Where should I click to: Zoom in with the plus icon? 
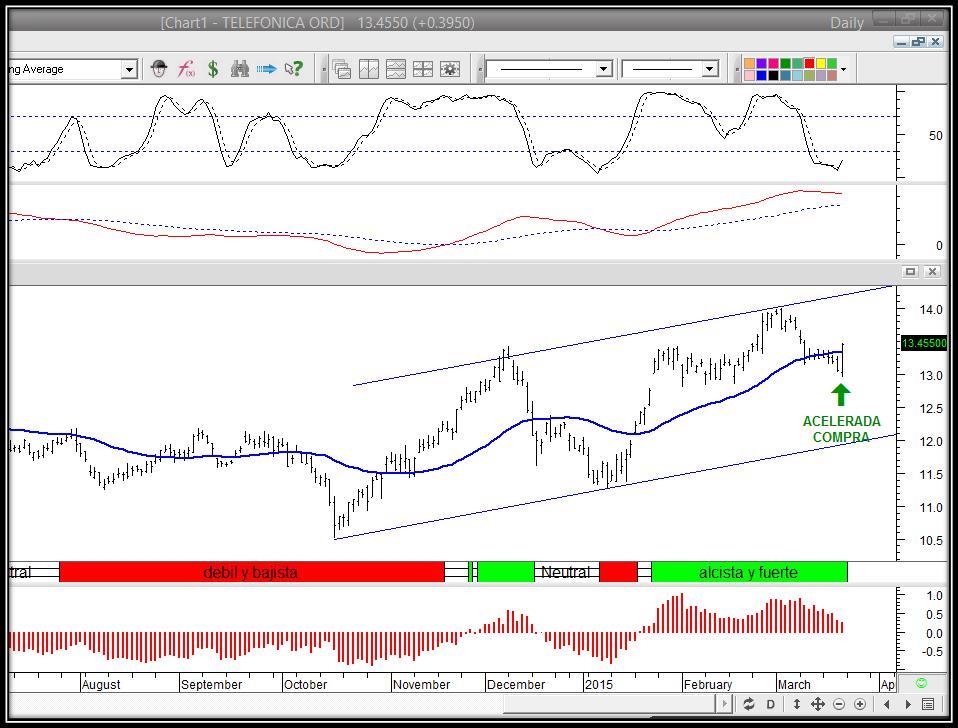(x=860, y=704)
